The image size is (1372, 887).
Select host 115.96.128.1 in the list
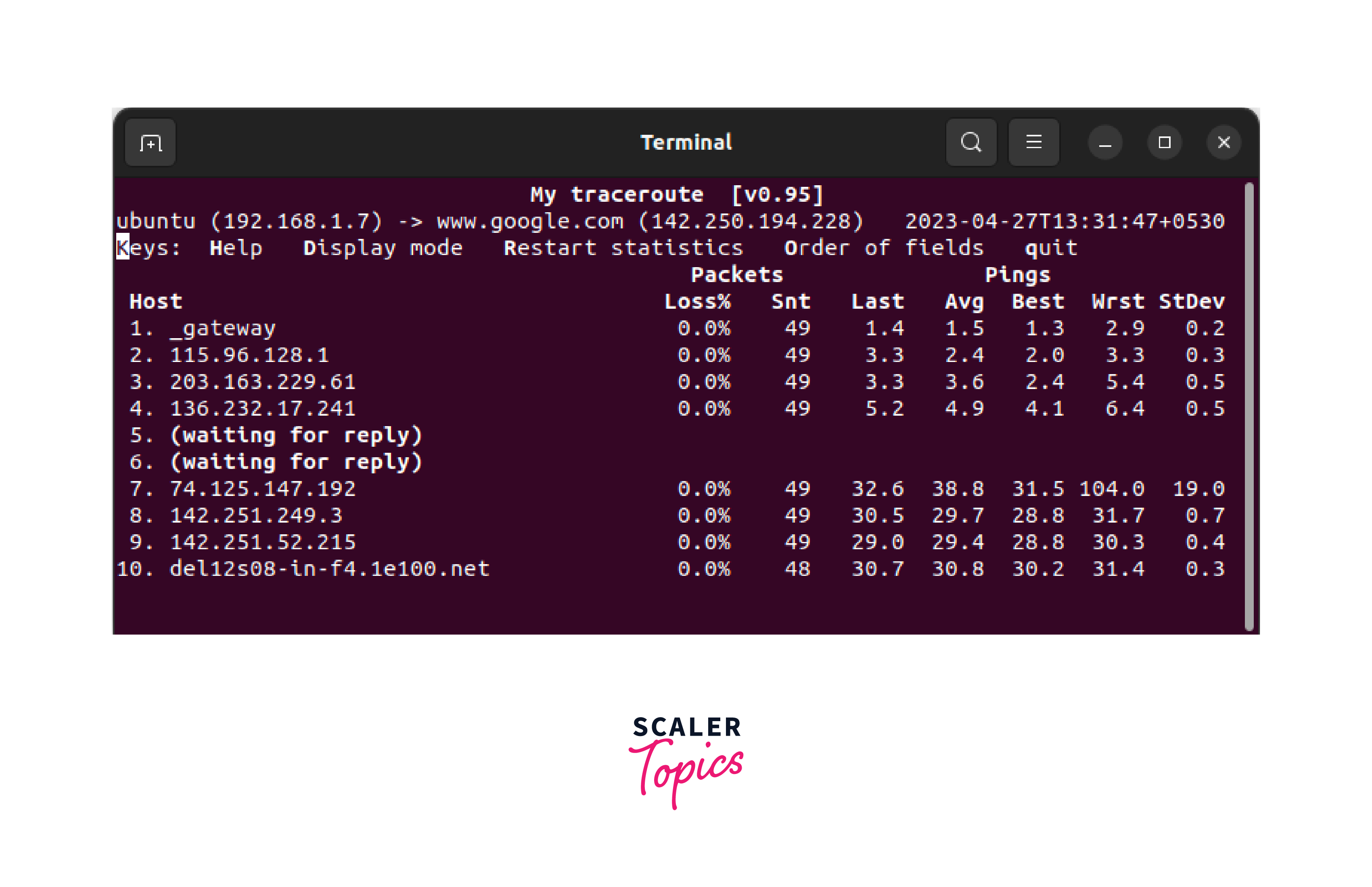(x=249, y=356)
